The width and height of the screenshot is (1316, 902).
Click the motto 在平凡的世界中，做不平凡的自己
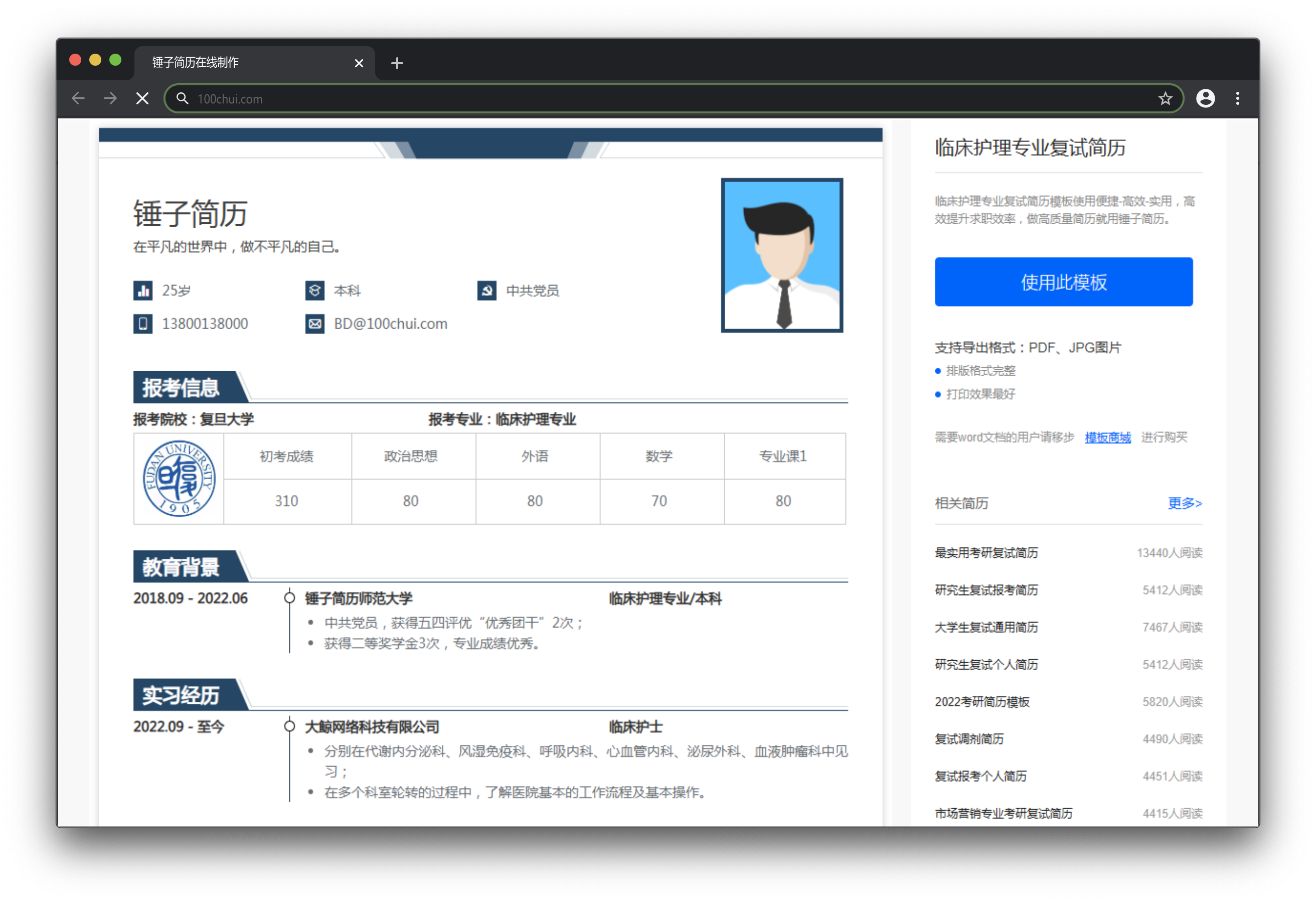click(x=236, y=247)
